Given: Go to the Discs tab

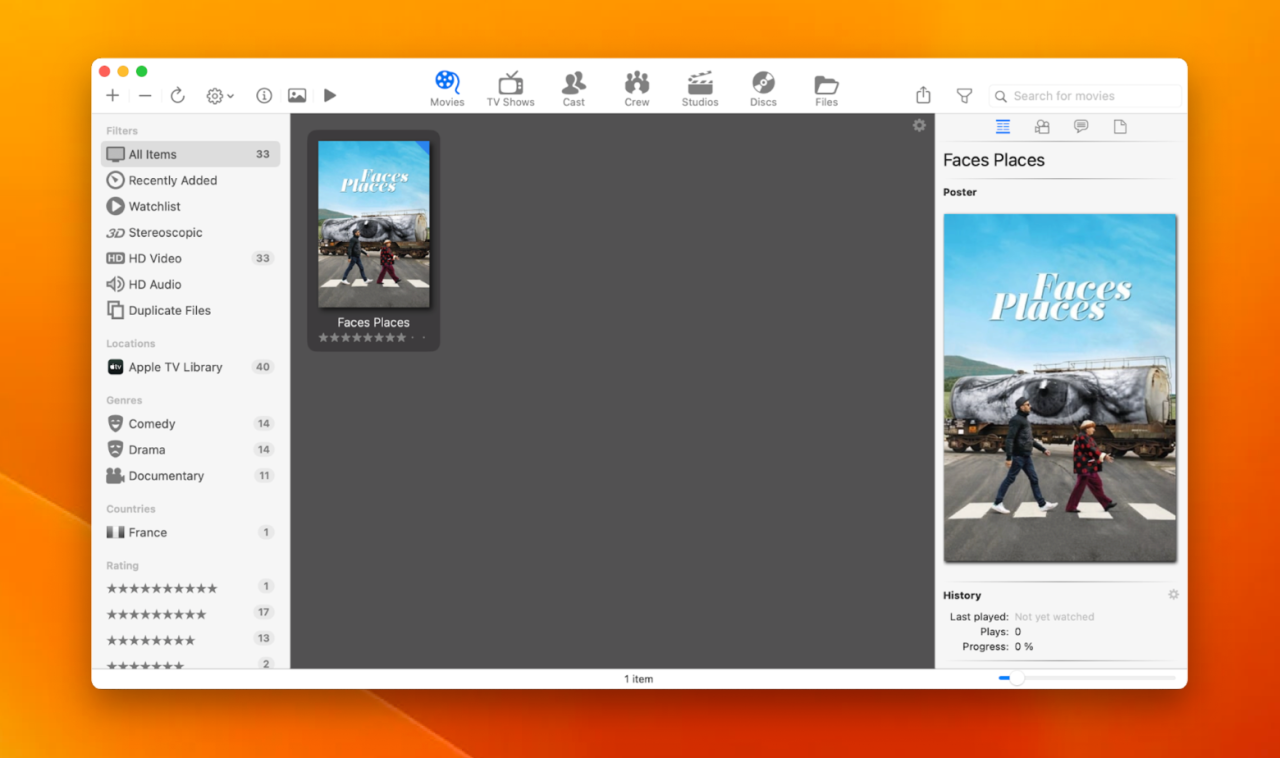Looking at the screenshot, I should [763, 89].
